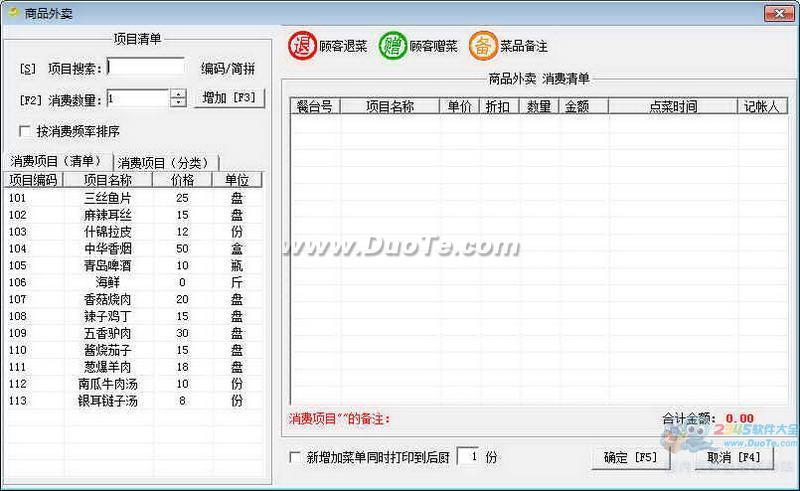Enable 按消费频率排序 checkbox
Screen dimensions: 800x491
26,131
